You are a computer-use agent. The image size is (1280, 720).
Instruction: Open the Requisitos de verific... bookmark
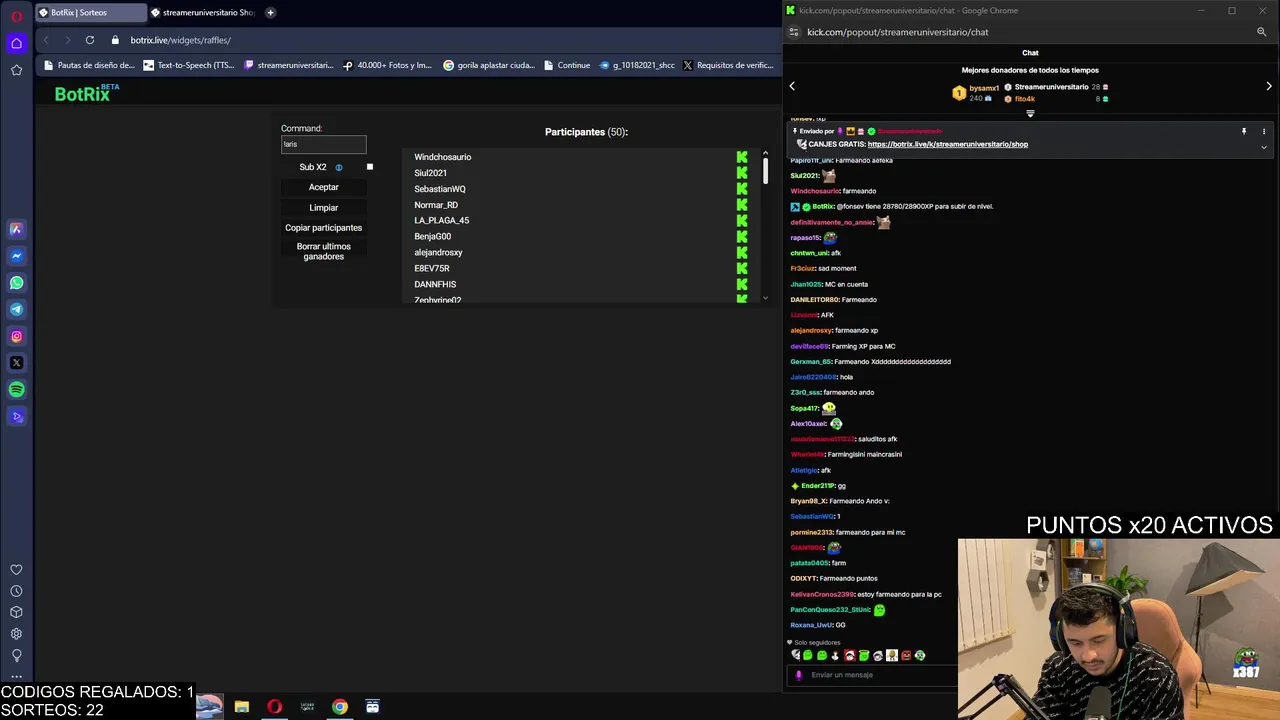coord(727,65)
